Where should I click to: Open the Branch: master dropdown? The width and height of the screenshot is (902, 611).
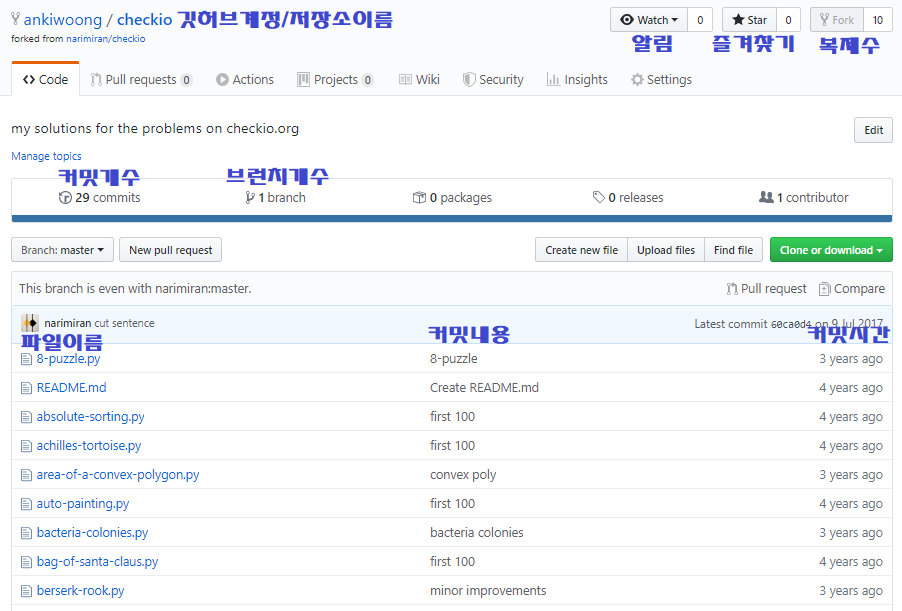click(x=62, y=250)
